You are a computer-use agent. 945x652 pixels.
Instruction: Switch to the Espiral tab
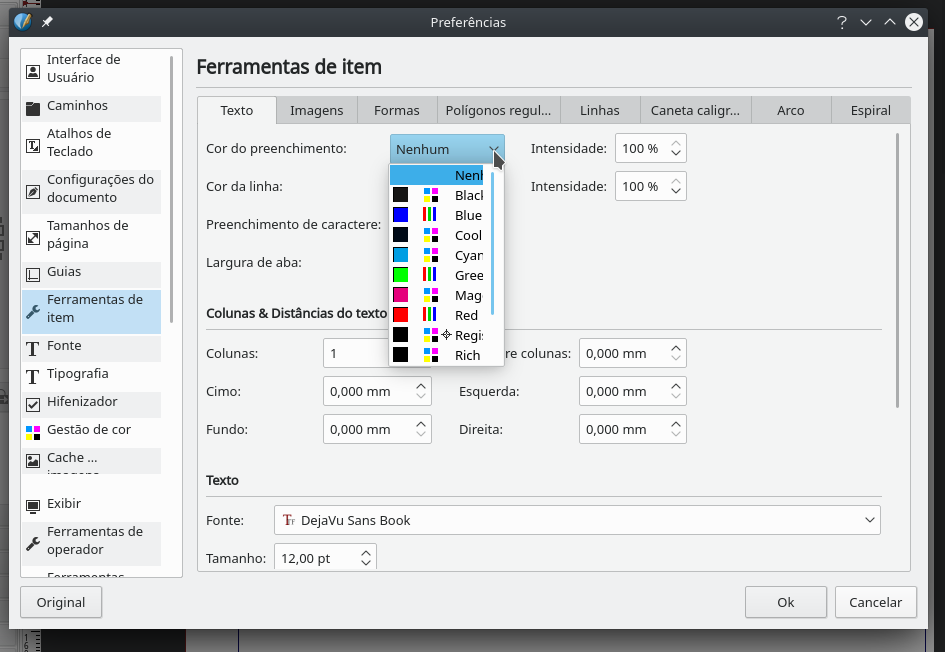click(x=870, y=110)
